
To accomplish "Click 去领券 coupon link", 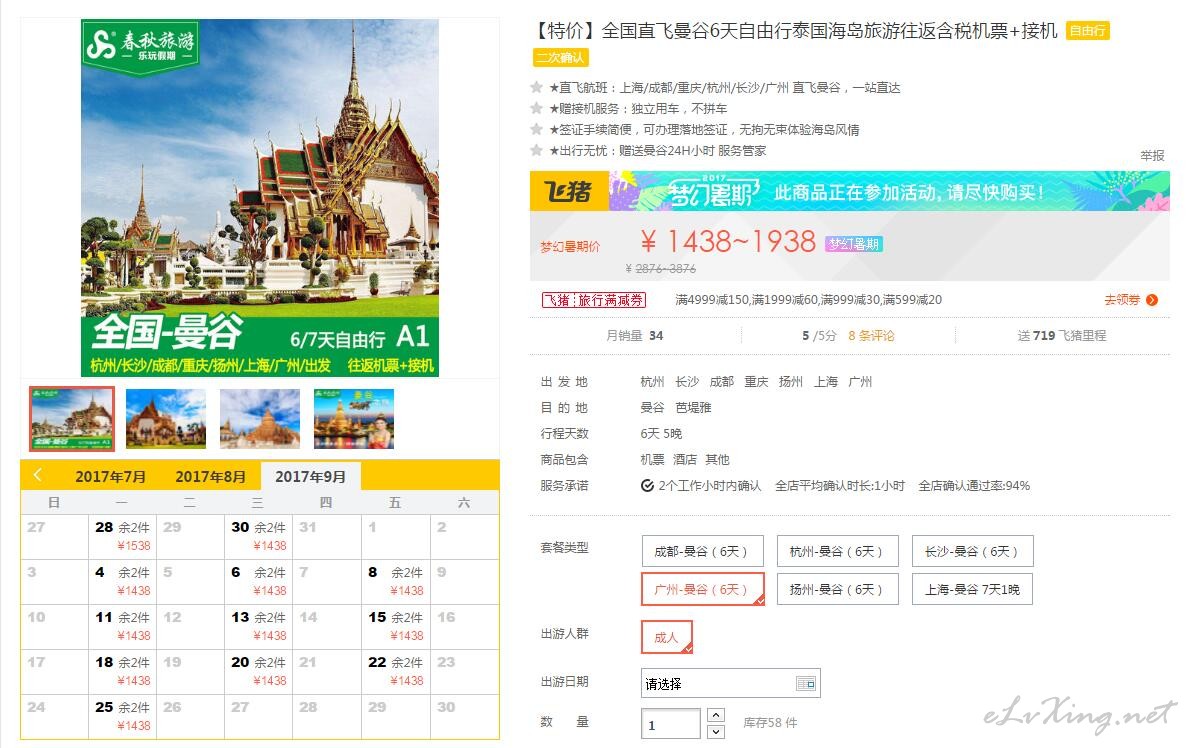I will pyautogui.click(x=1122, y=300).
